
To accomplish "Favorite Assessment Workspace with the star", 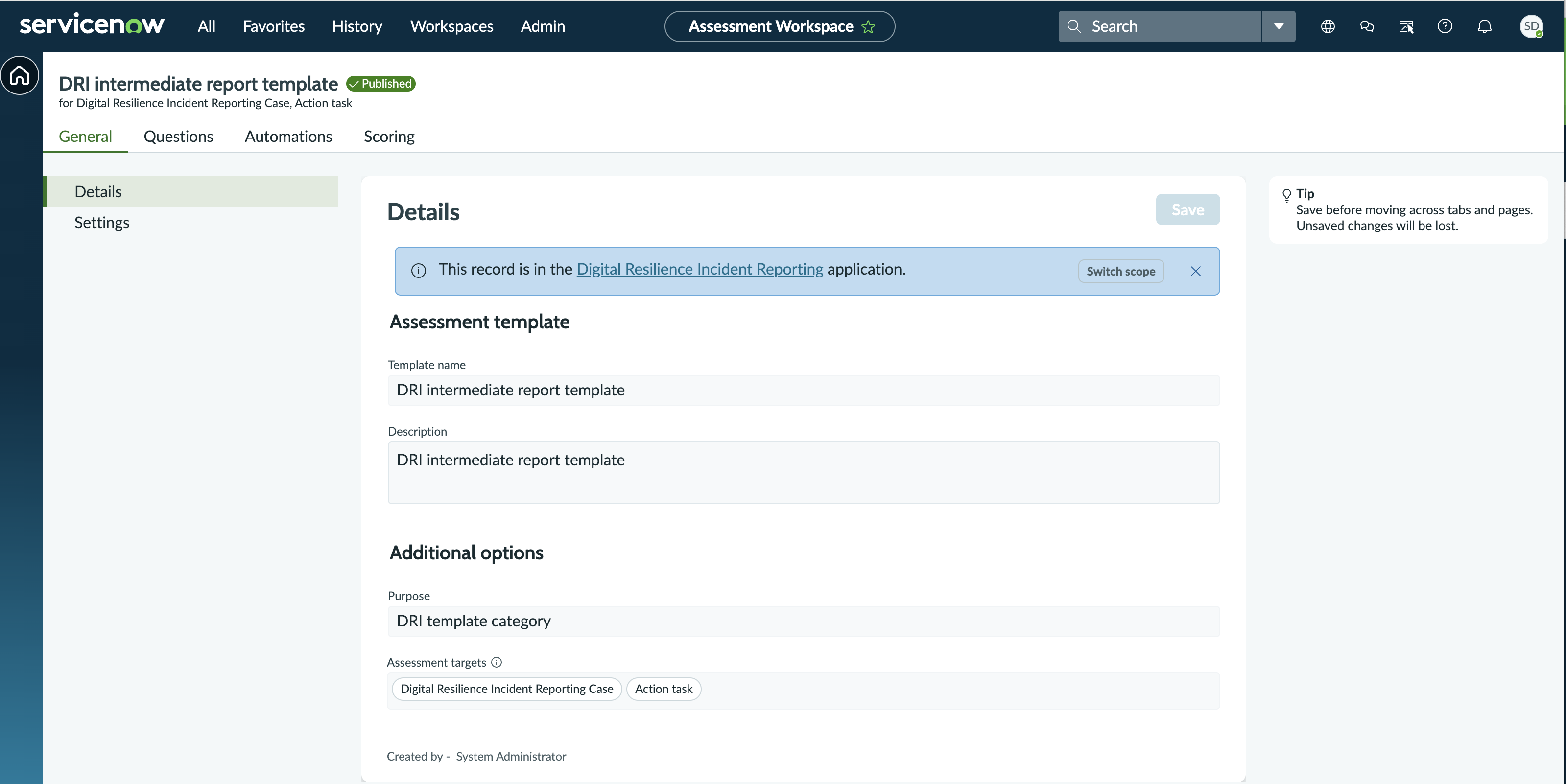I will (868, 27).
